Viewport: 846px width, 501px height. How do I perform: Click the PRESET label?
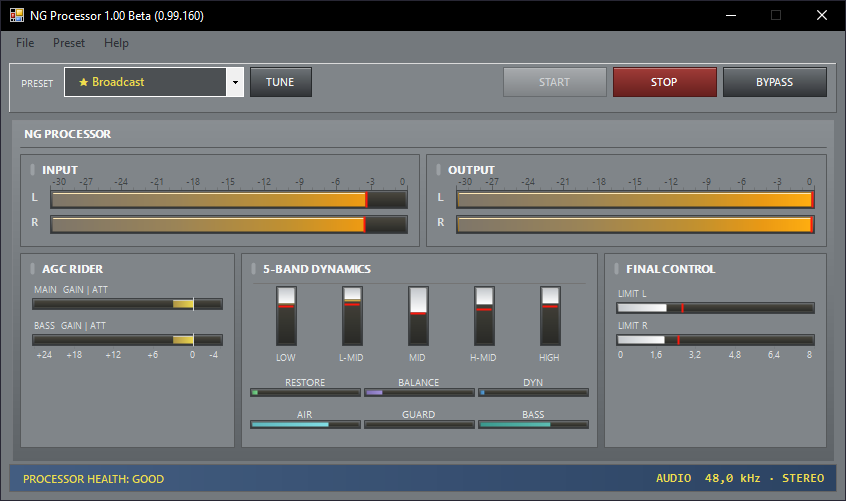pyautogui.click(x=37, y=84)
